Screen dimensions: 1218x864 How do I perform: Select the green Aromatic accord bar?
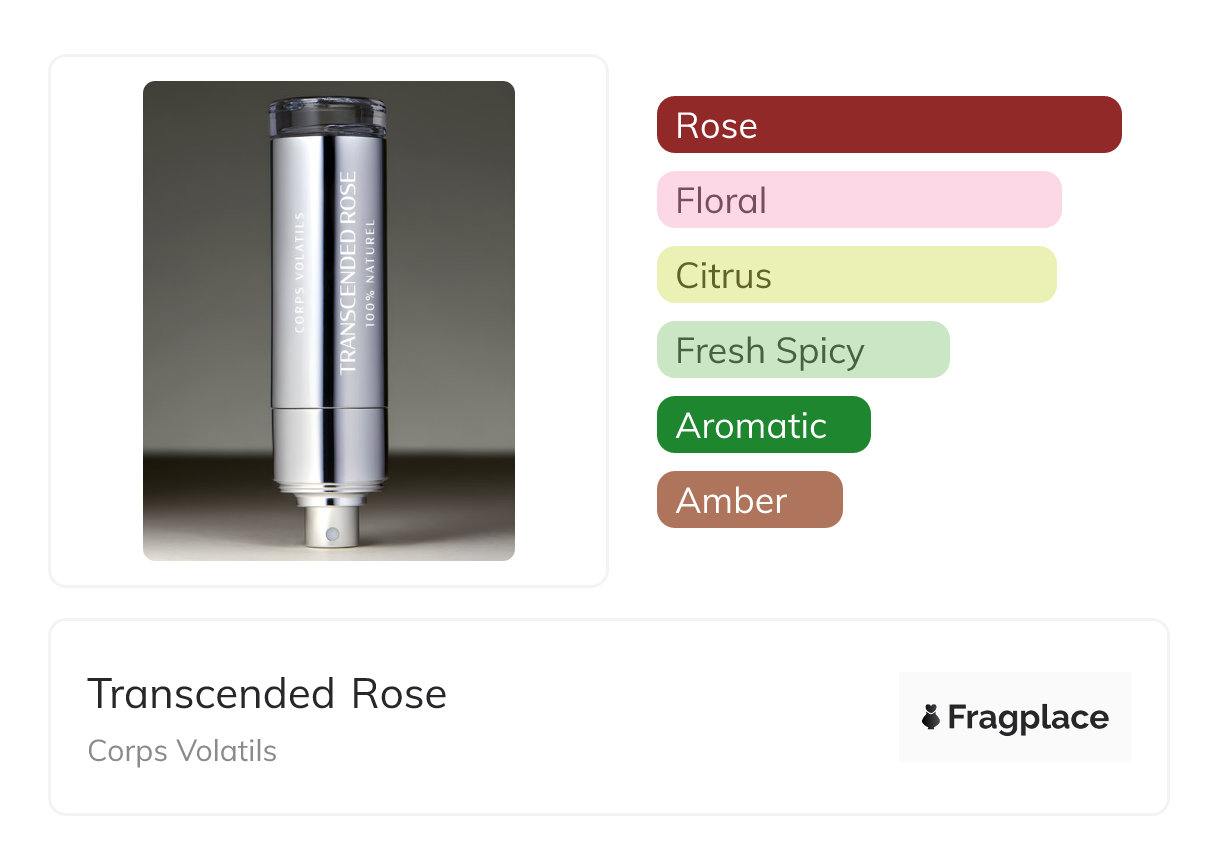(x=764, y=425)
